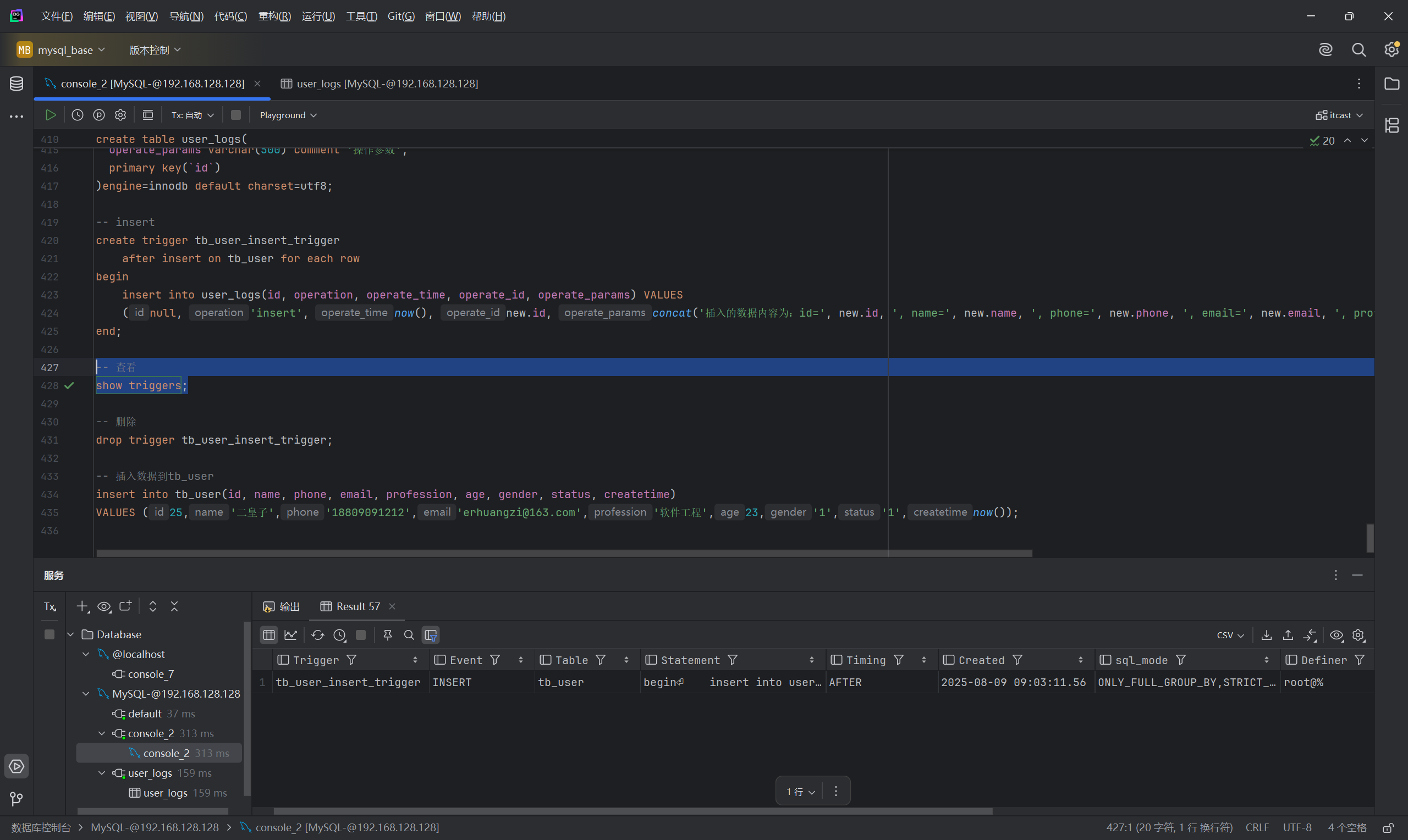Open the Playground resolve mode dropdown
This screenshot has width=1408, height=840.
click(288, 115)
